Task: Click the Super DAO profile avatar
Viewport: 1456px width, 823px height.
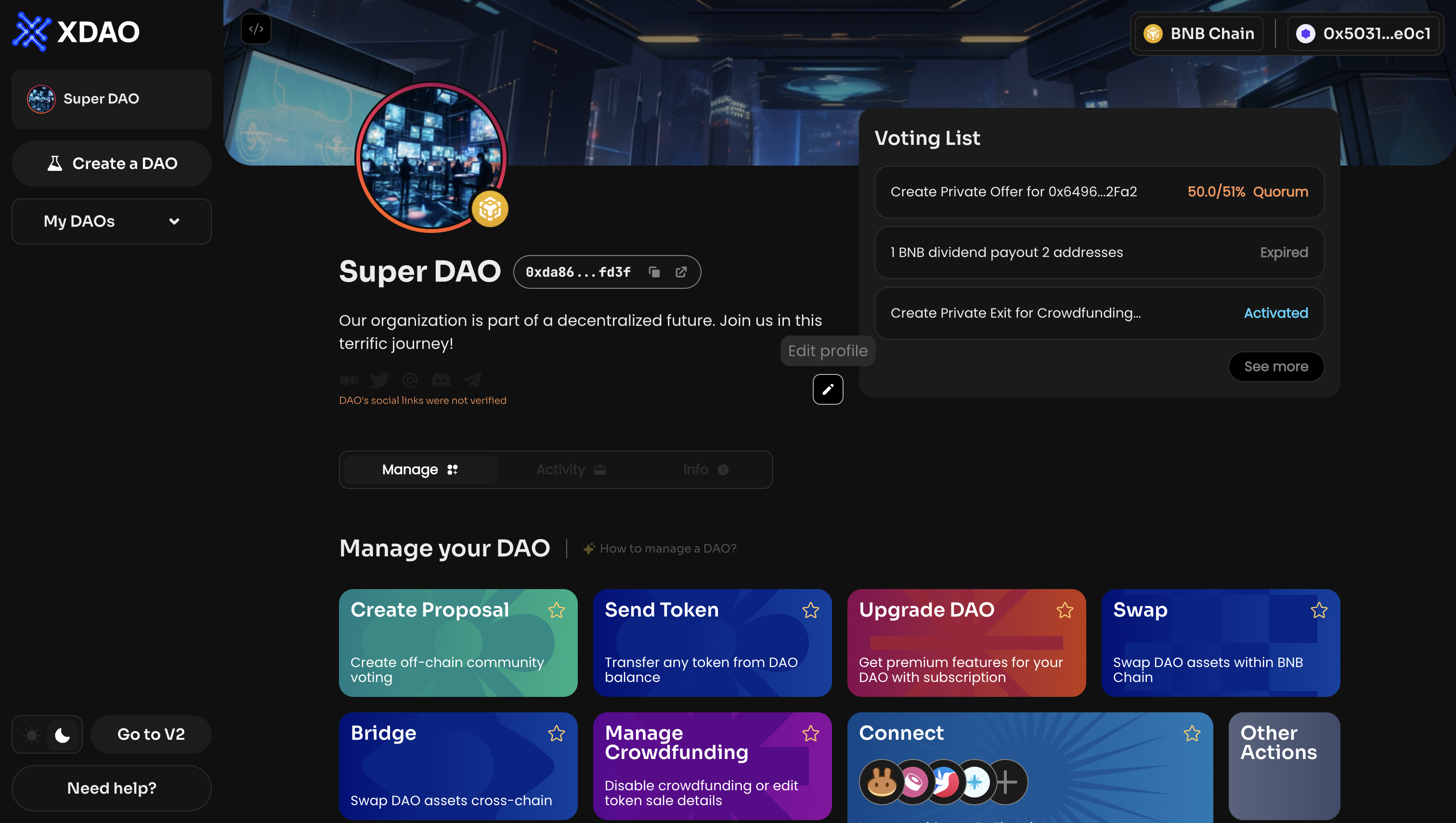Action: point(431,158)
